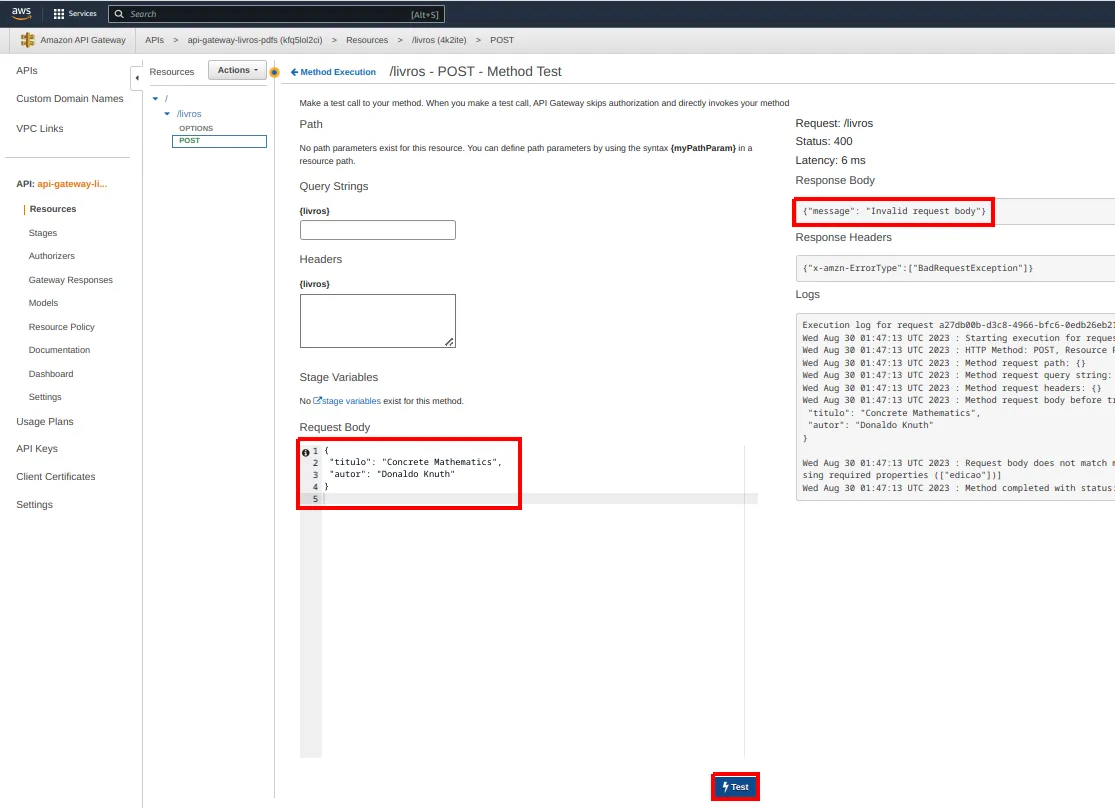The width and height of the screenshot is (1115, 808).
Task: Open the /livros resource in the tree
Action: click(189, 114)
